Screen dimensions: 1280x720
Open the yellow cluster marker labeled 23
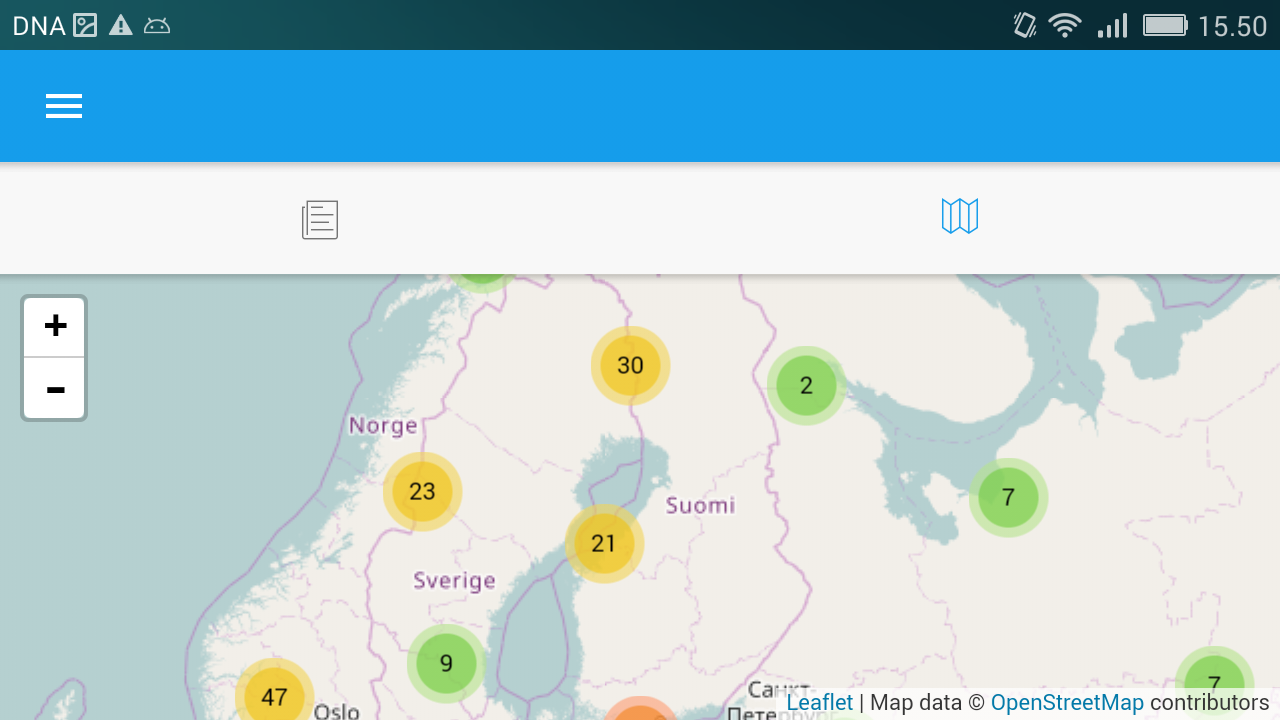coord(422,491)
